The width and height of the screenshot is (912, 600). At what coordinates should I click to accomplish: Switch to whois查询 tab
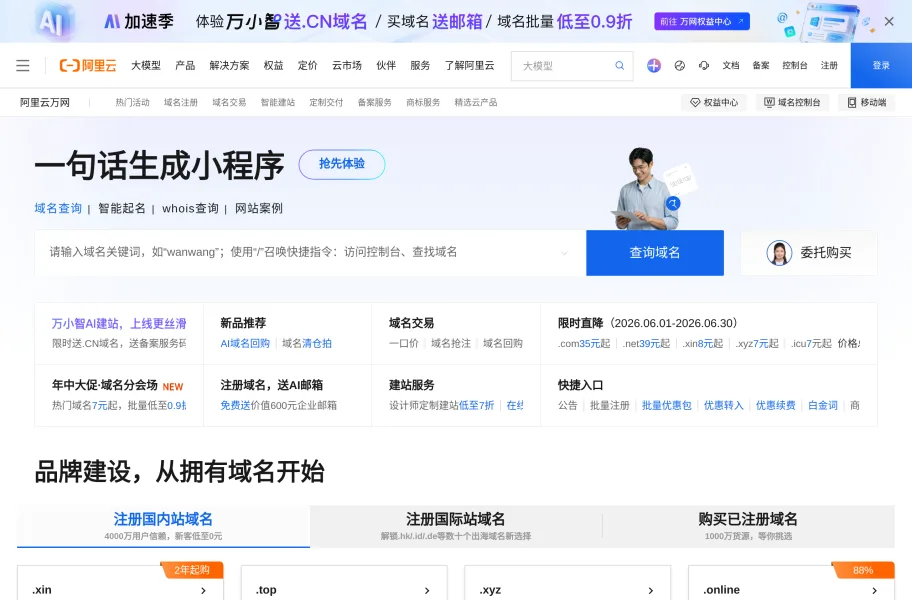(x=190, y=208)
